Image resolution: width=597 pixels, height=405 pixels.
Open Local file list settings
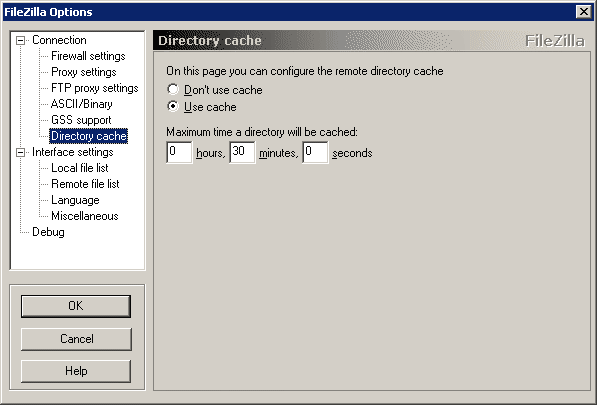coord(80,168)
